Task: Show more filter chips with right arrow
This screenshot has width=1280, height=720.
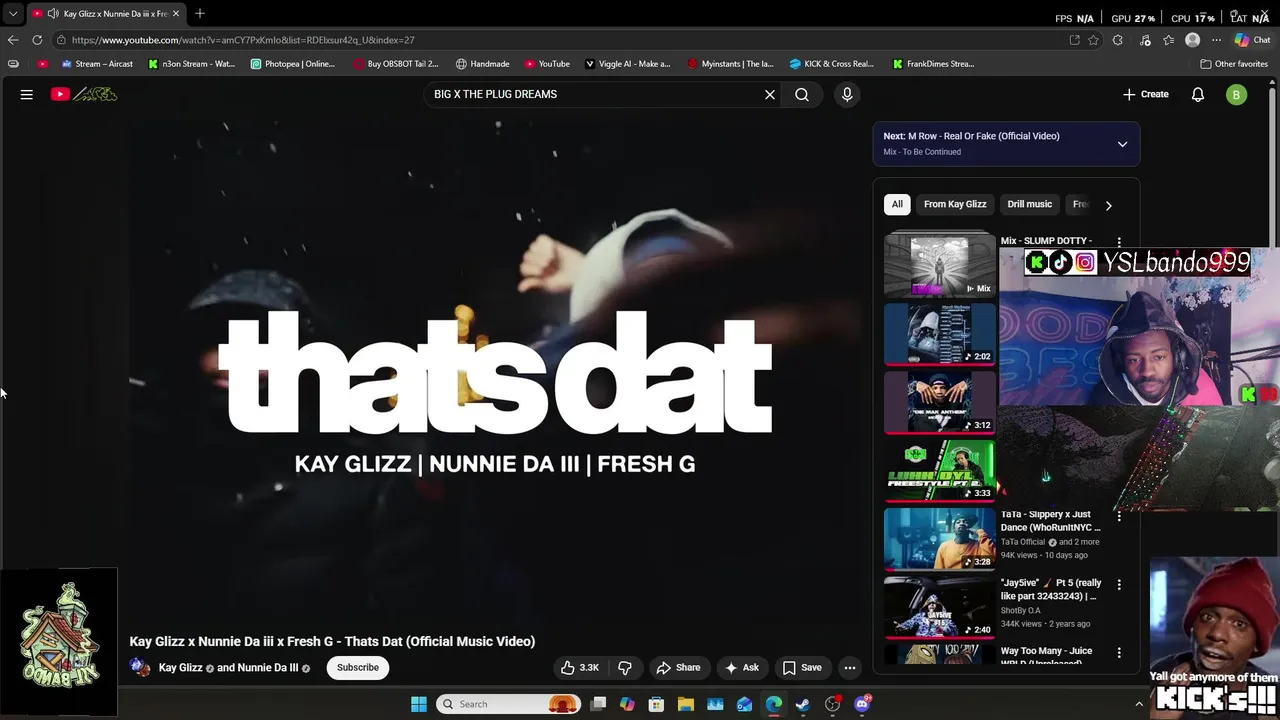Action: (x=1108, y=205)
